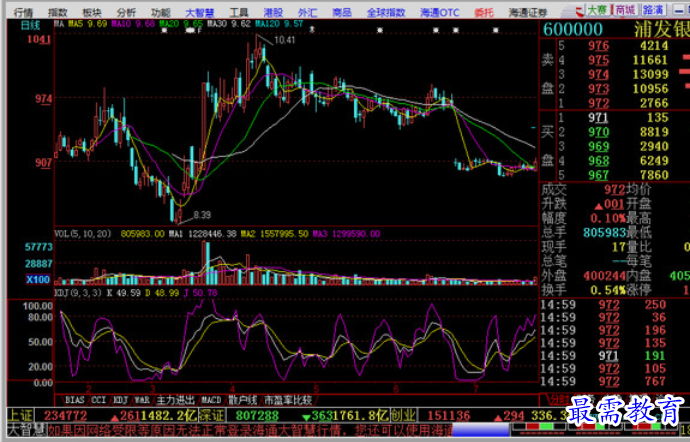Click the F info marker above the chart
Image resolution: width=690 pixels, height=442 pixels.
coord(199,31)
